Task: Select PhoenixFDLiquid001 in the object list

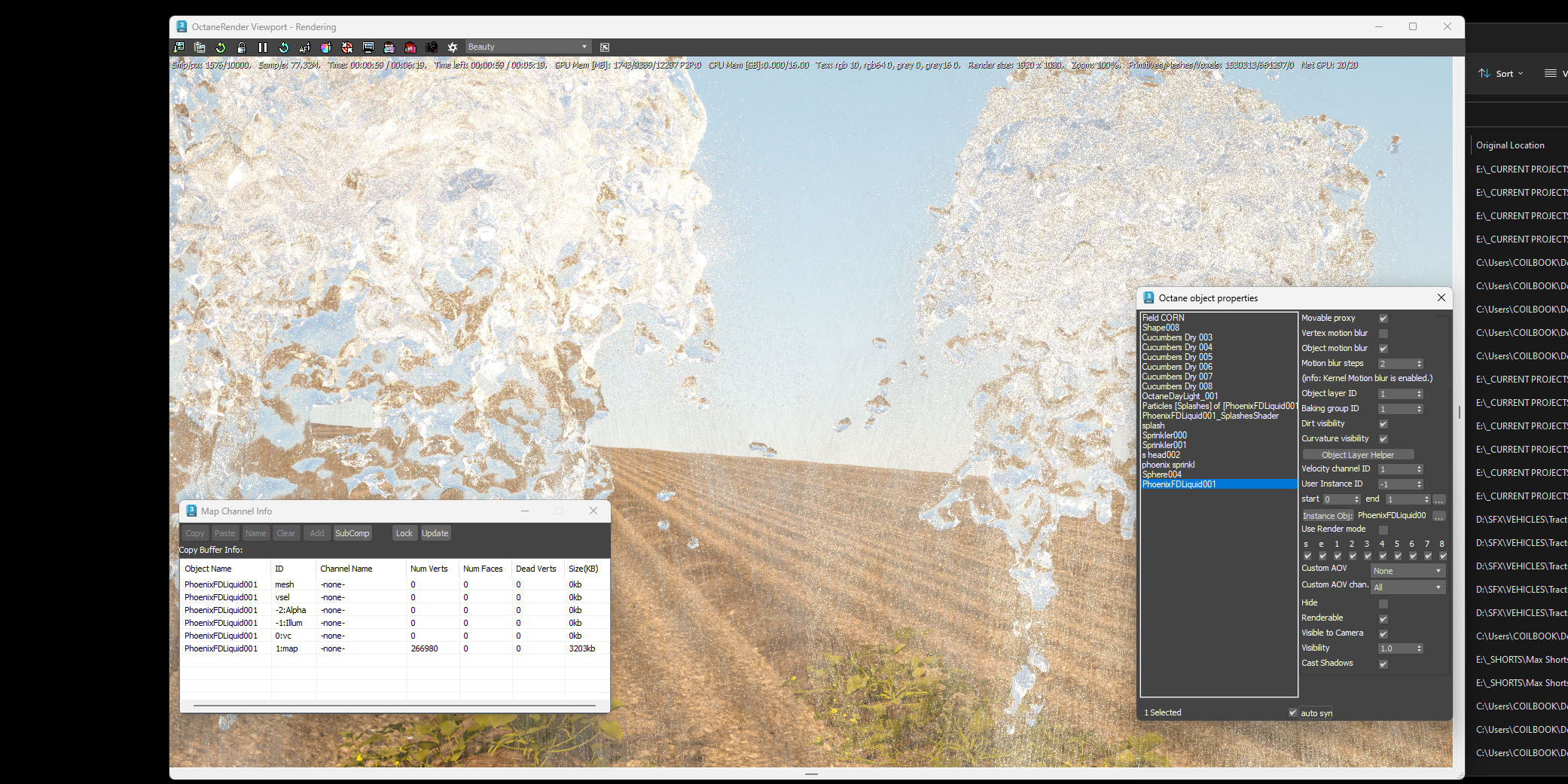Action: coord(1219,484)
